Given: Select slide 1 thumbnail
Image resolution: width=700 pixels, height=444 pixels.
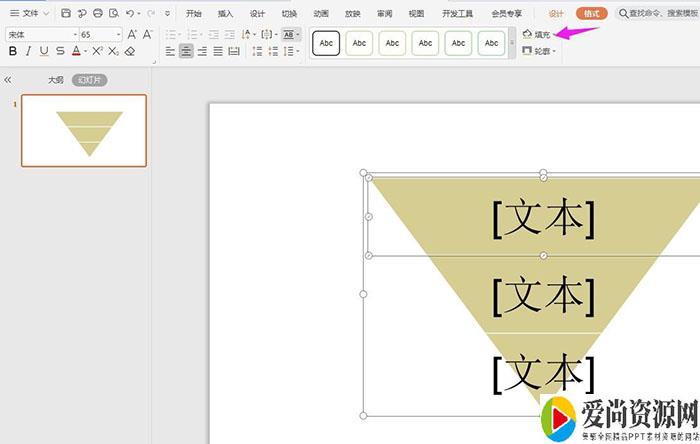Looking at the screenshot, I should tap(84, 130).
